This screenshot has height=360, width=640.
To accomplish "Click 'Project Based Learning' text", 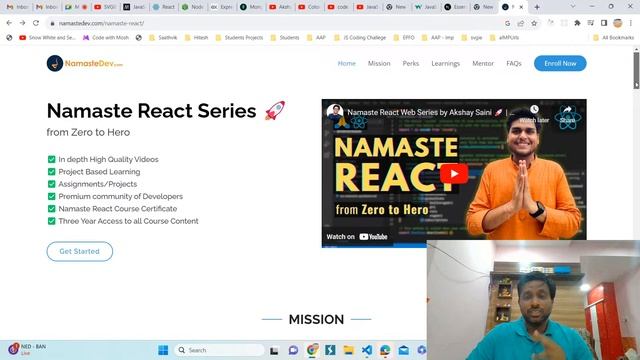I will click(99, 172).
